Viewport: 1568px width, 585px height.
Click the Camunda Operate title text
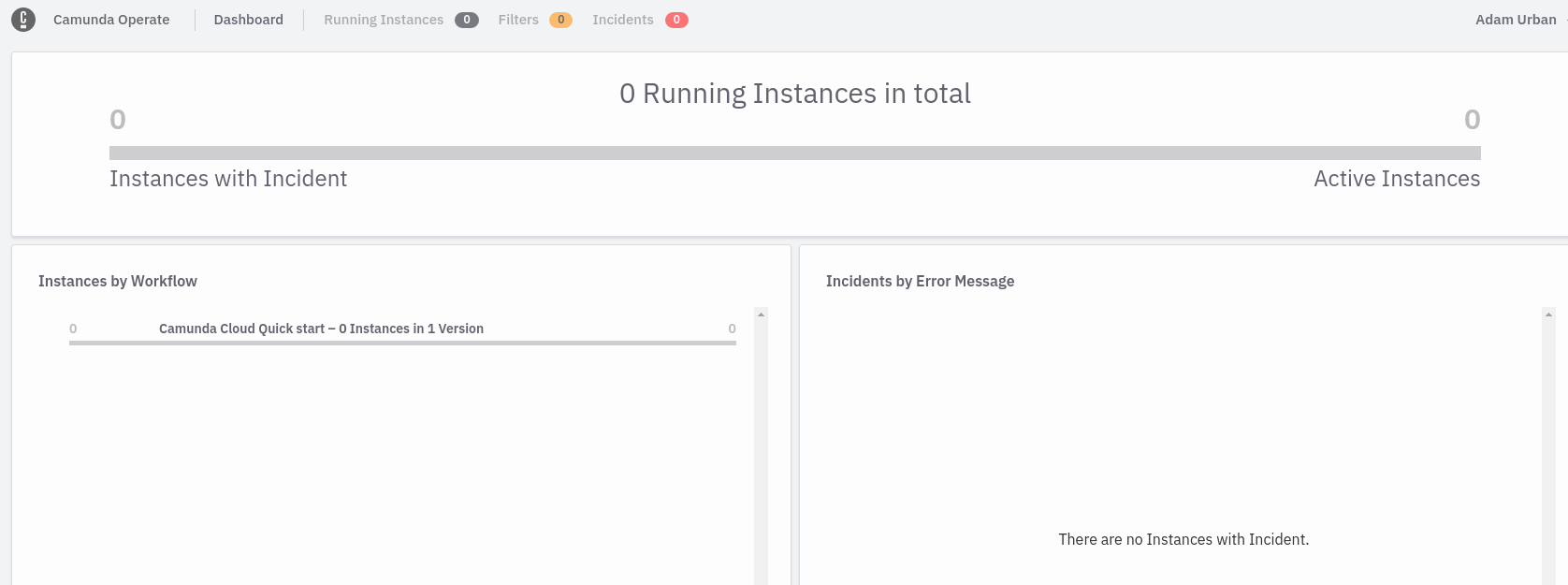point(111,20)
